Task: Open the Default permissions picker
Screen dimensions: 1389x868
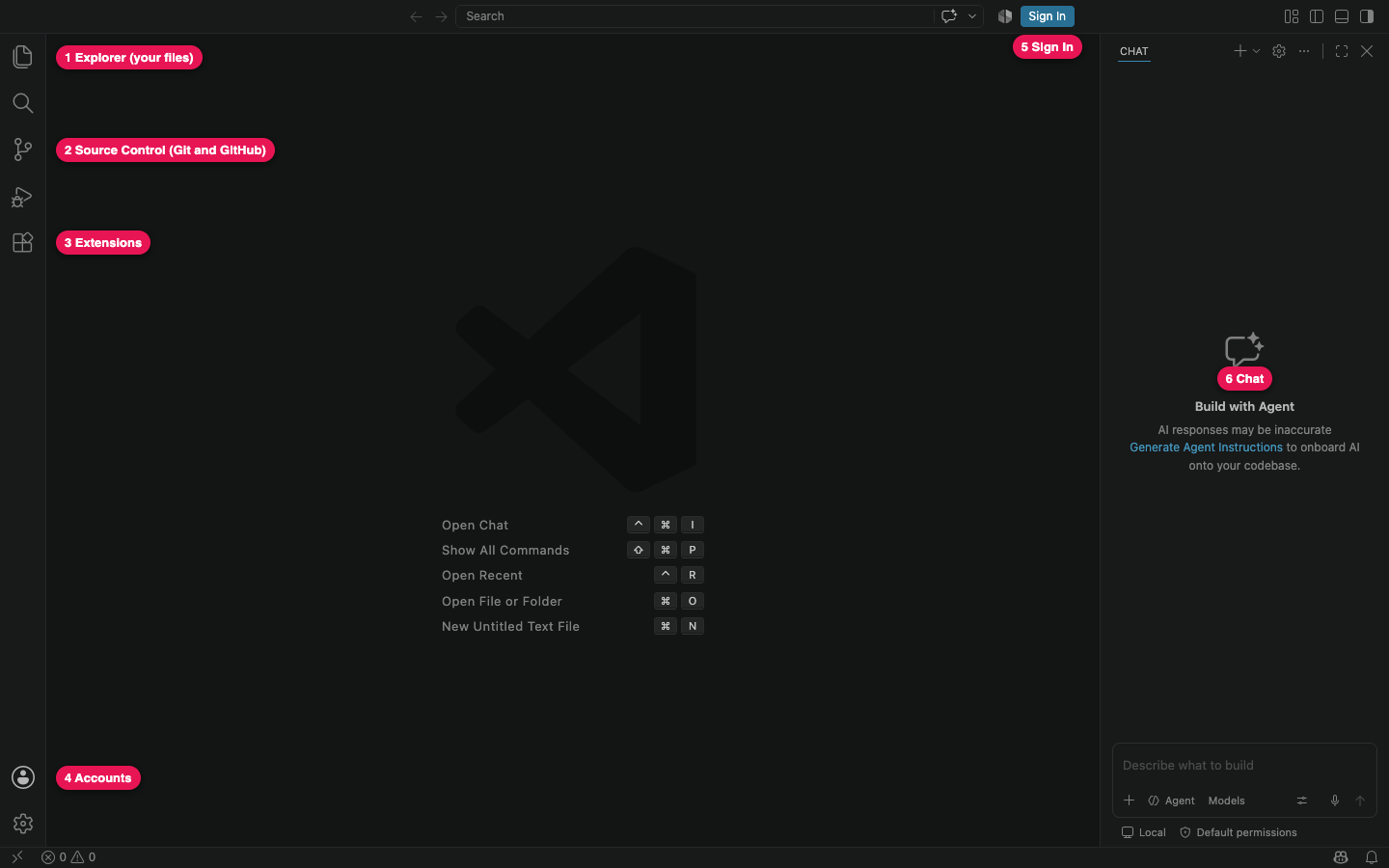Action: pos(1239,832)
